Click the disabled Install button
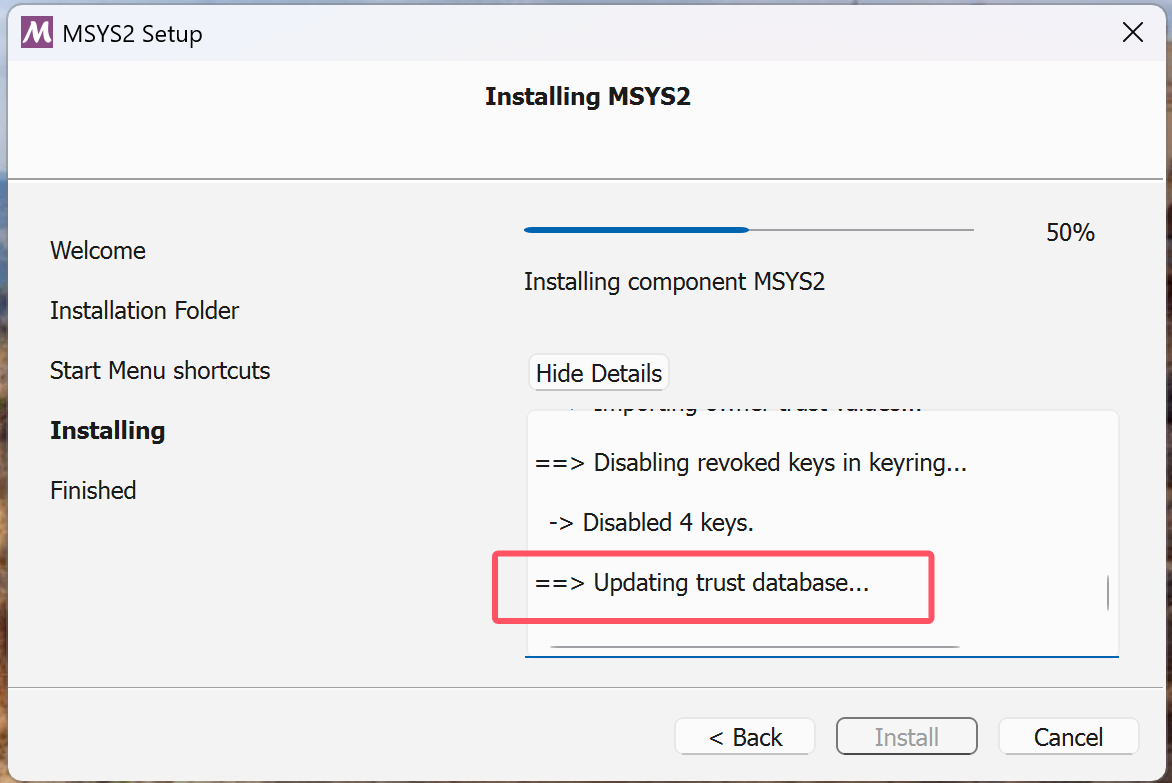The width and height of the screenshot is (1172, 783). point(907,737)
